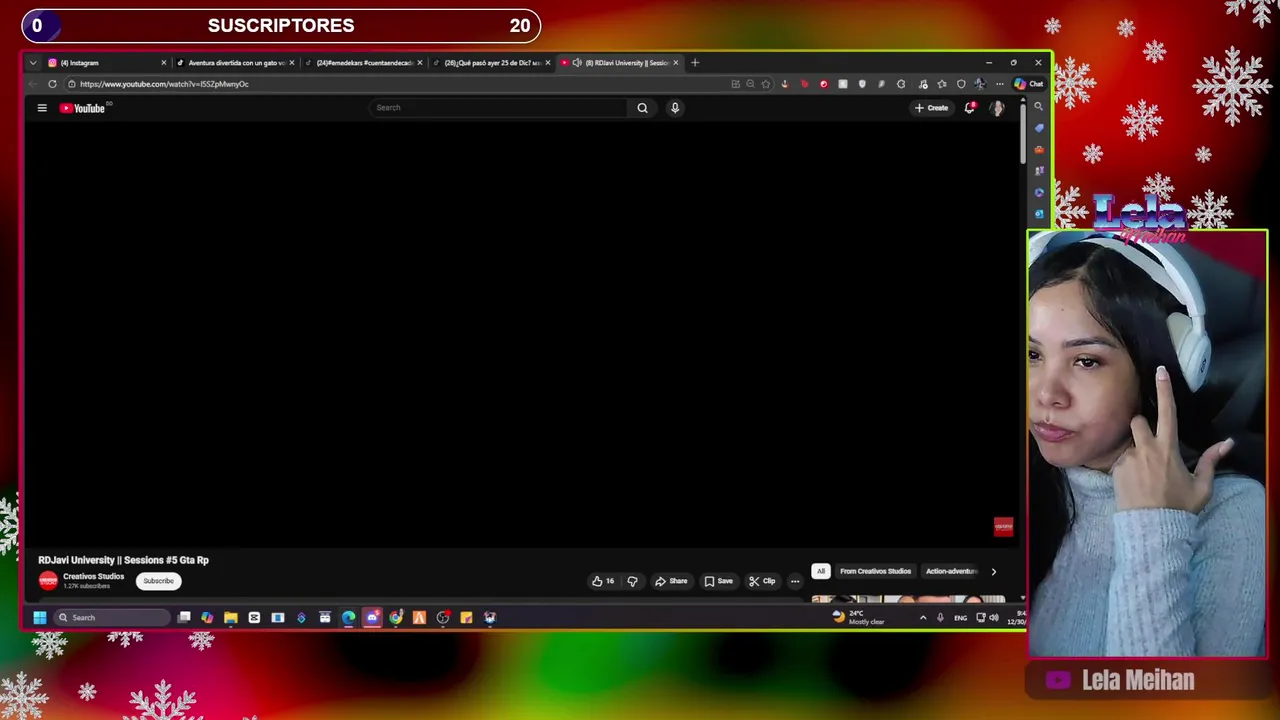Image resolution: width=1280 pixels, height=720 pixels.
Task: Open Edge sidebar search icon
Action: 1039,106
